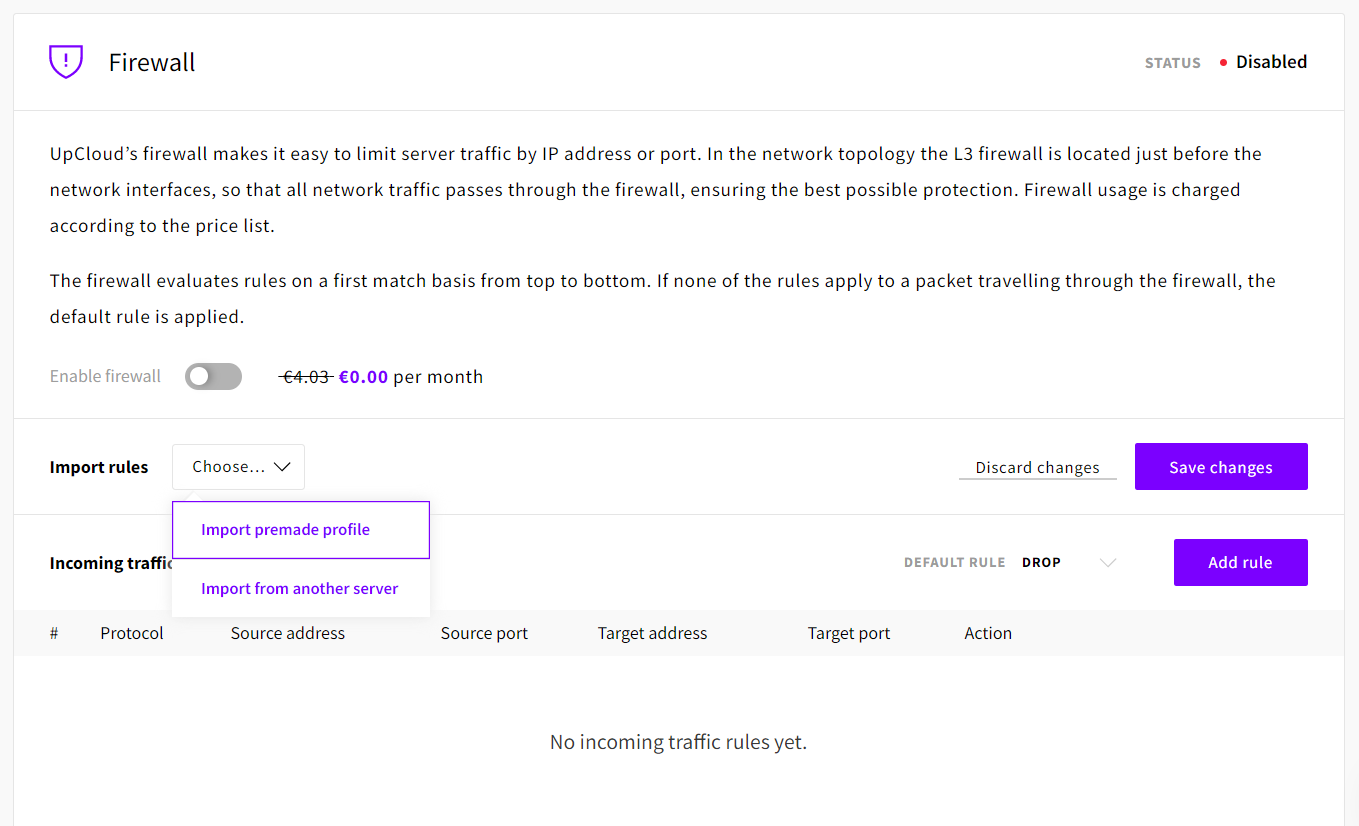This screenshot has width=1359, height=826.
Task: Click the Target address column header
Action: click(652, 633)
